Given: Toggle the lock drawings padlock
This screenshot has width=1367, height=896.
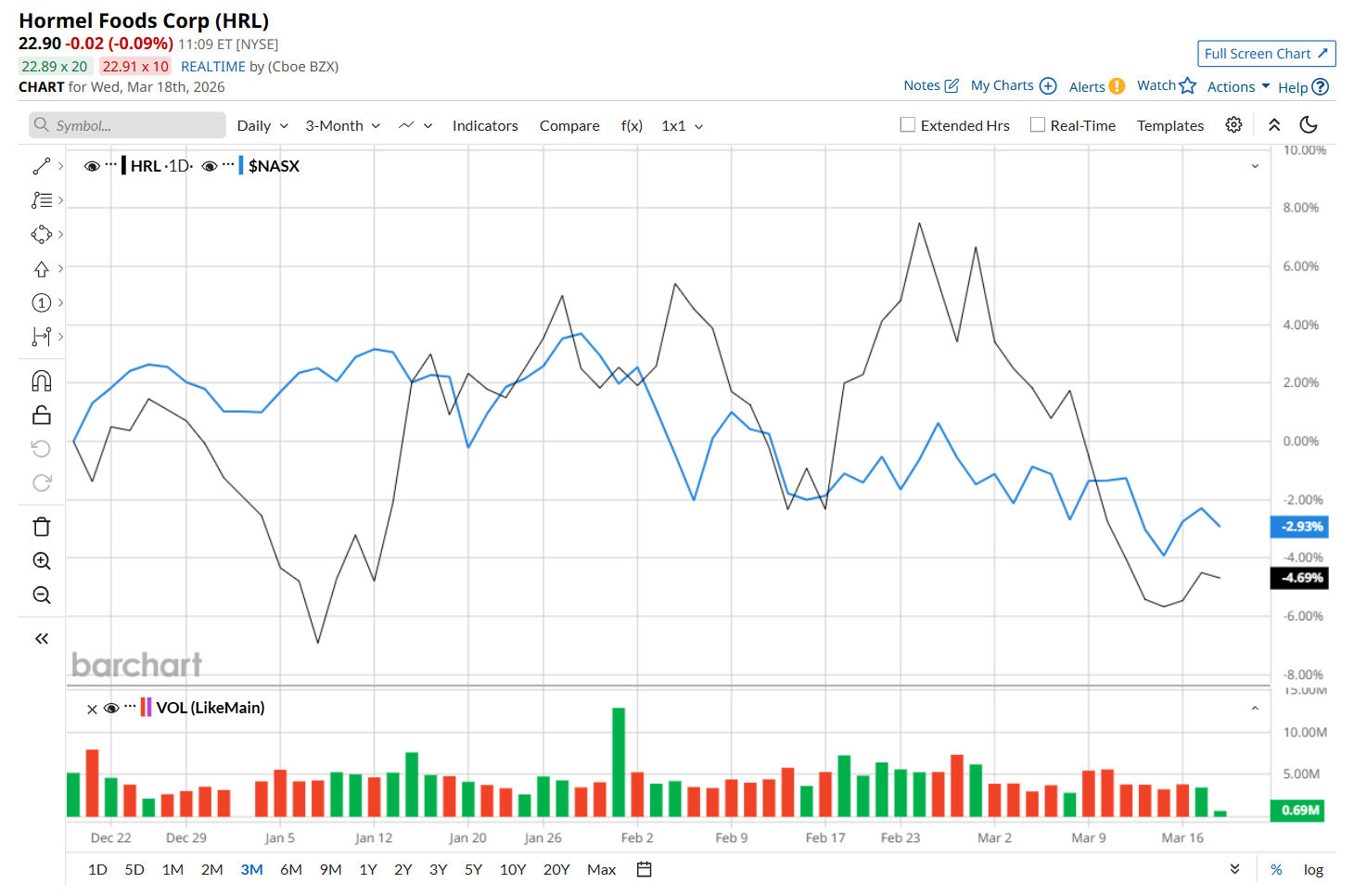Looking at the screenshot, I should pos(42,415).
